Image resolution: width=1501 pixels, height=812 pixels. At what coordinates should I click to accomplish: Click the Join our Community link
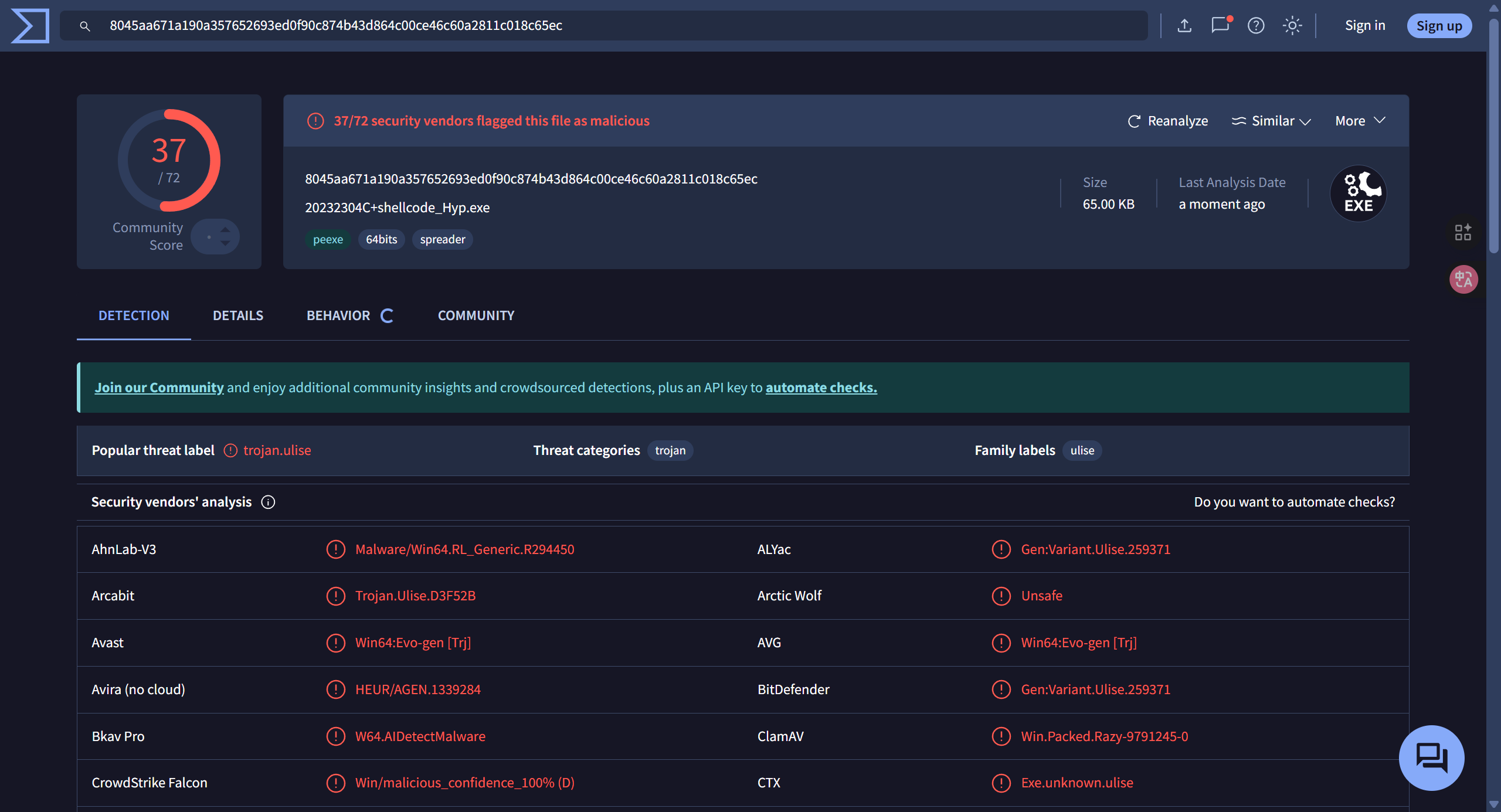pos(159,388)
